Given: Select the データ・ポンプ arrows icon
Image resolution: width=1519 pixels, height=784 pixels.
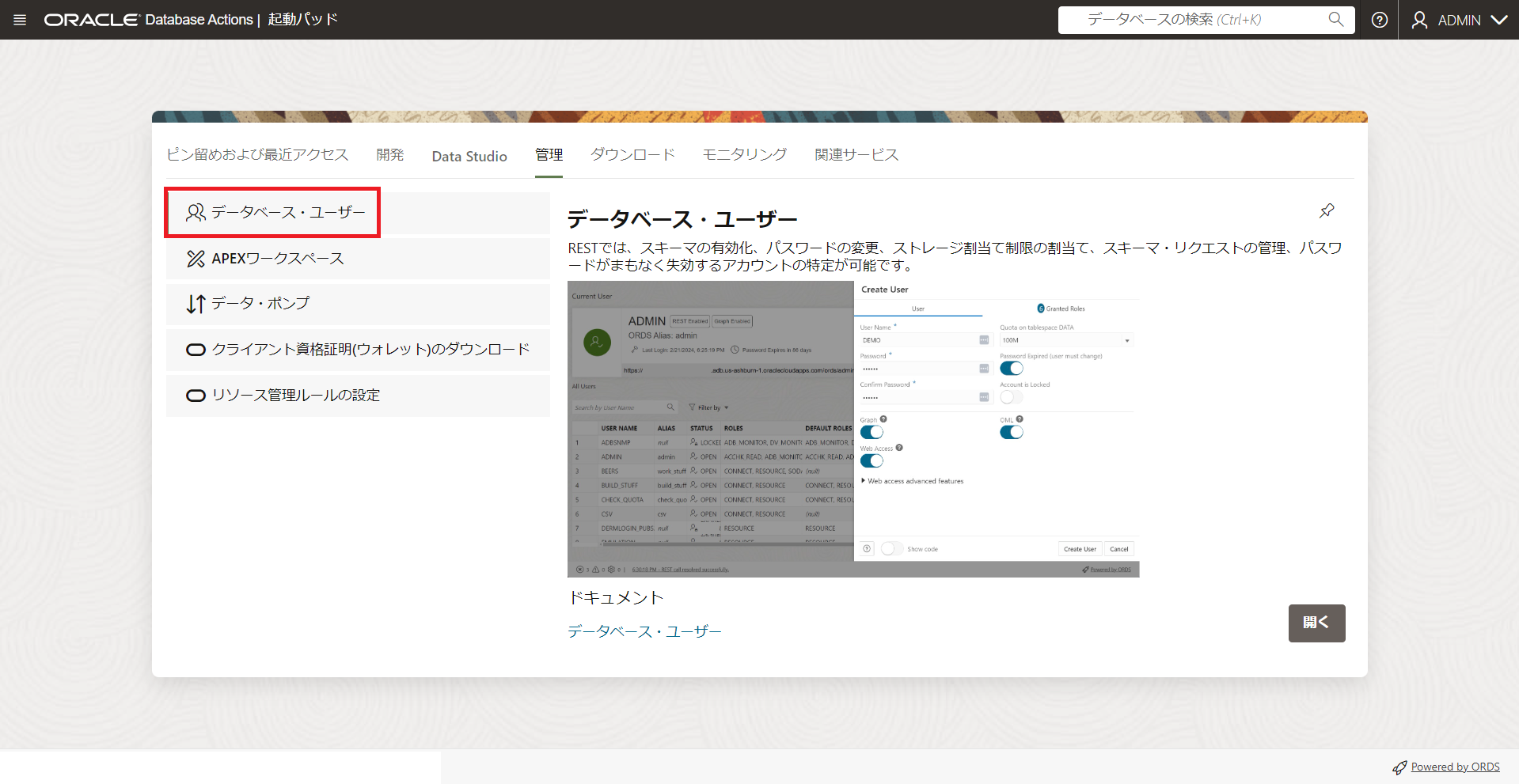Looking at the screenshot, I should pyautogui.click(x=196, y=304).
